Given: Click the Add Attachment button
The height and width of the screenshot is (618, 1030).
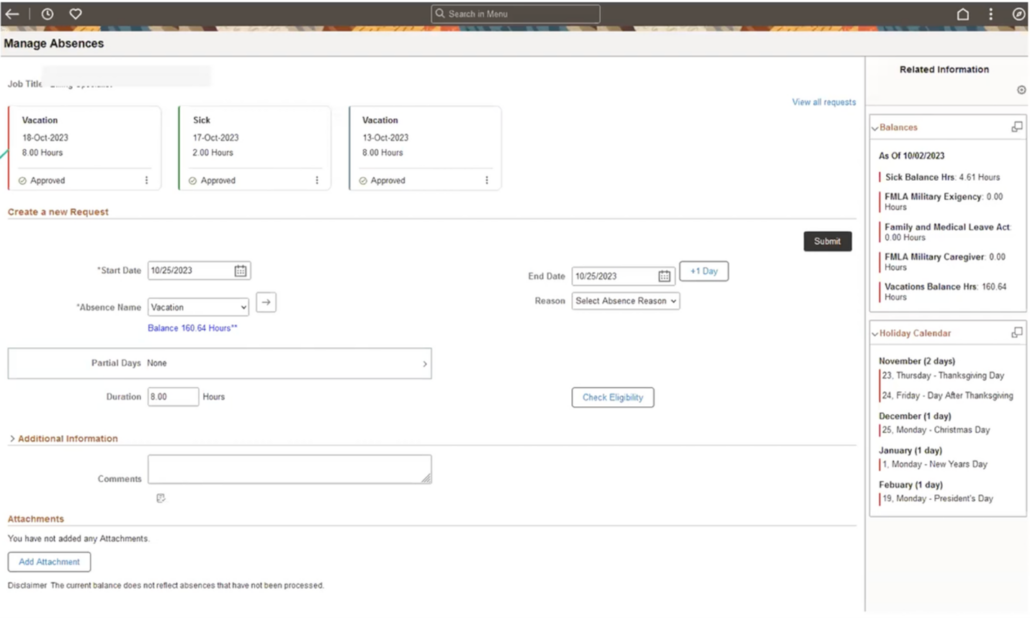Looking at the screenshot, I should [x=48, y=561].
